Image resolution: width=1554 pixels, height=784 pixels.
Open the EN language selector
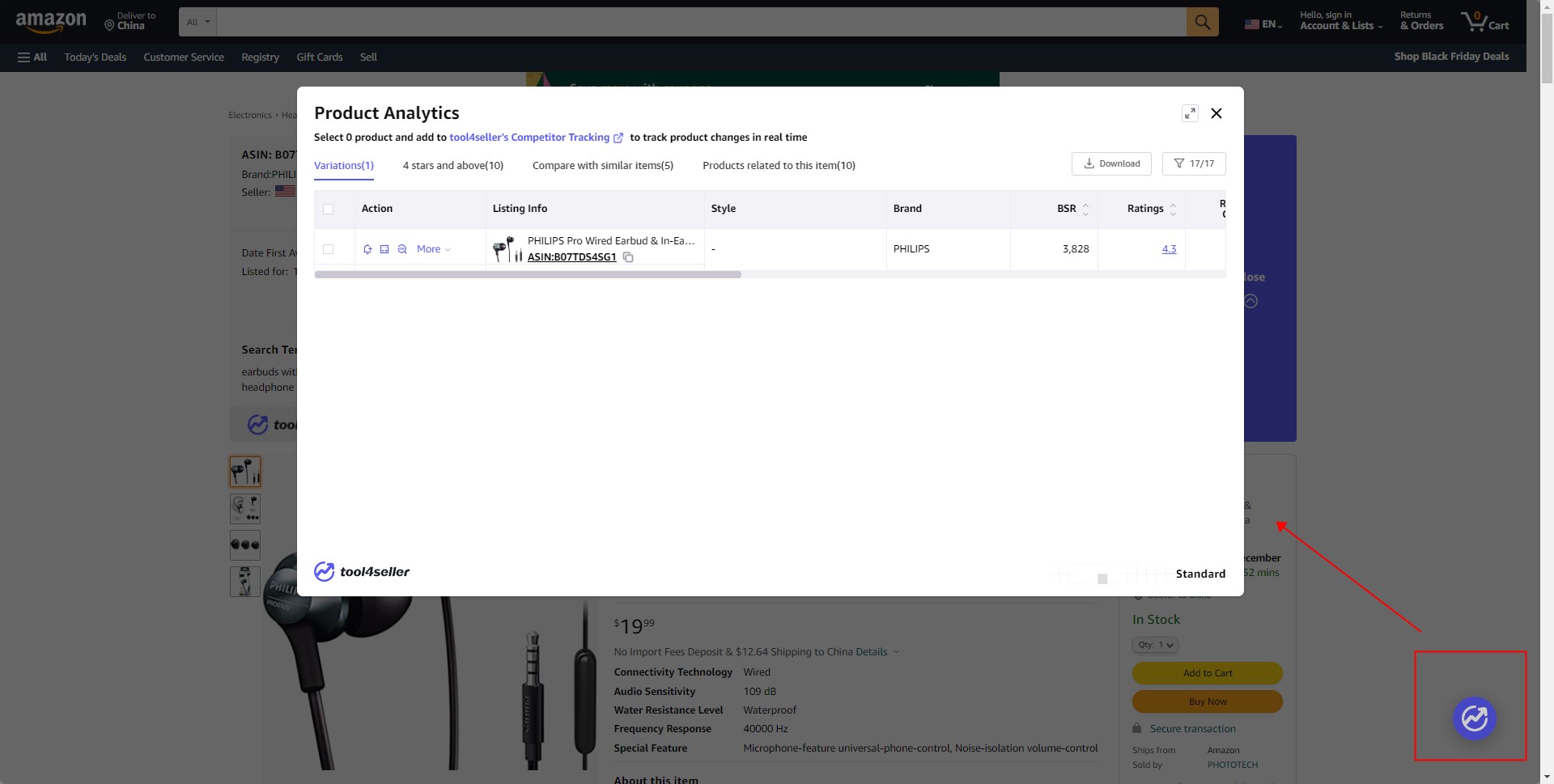coord(1263,24)
